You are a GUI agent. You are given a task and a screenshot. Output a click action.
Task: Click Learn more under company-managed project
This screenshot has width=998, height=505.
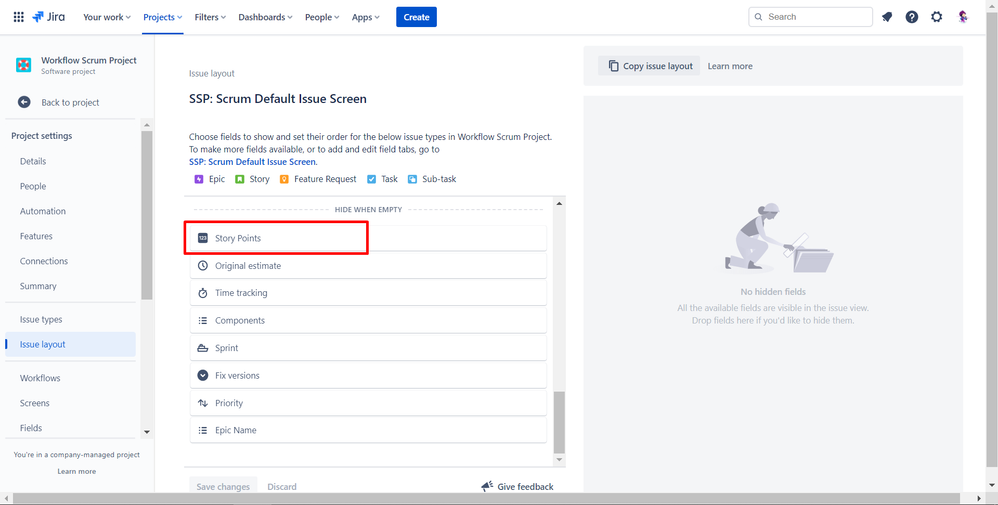point(76,471)
